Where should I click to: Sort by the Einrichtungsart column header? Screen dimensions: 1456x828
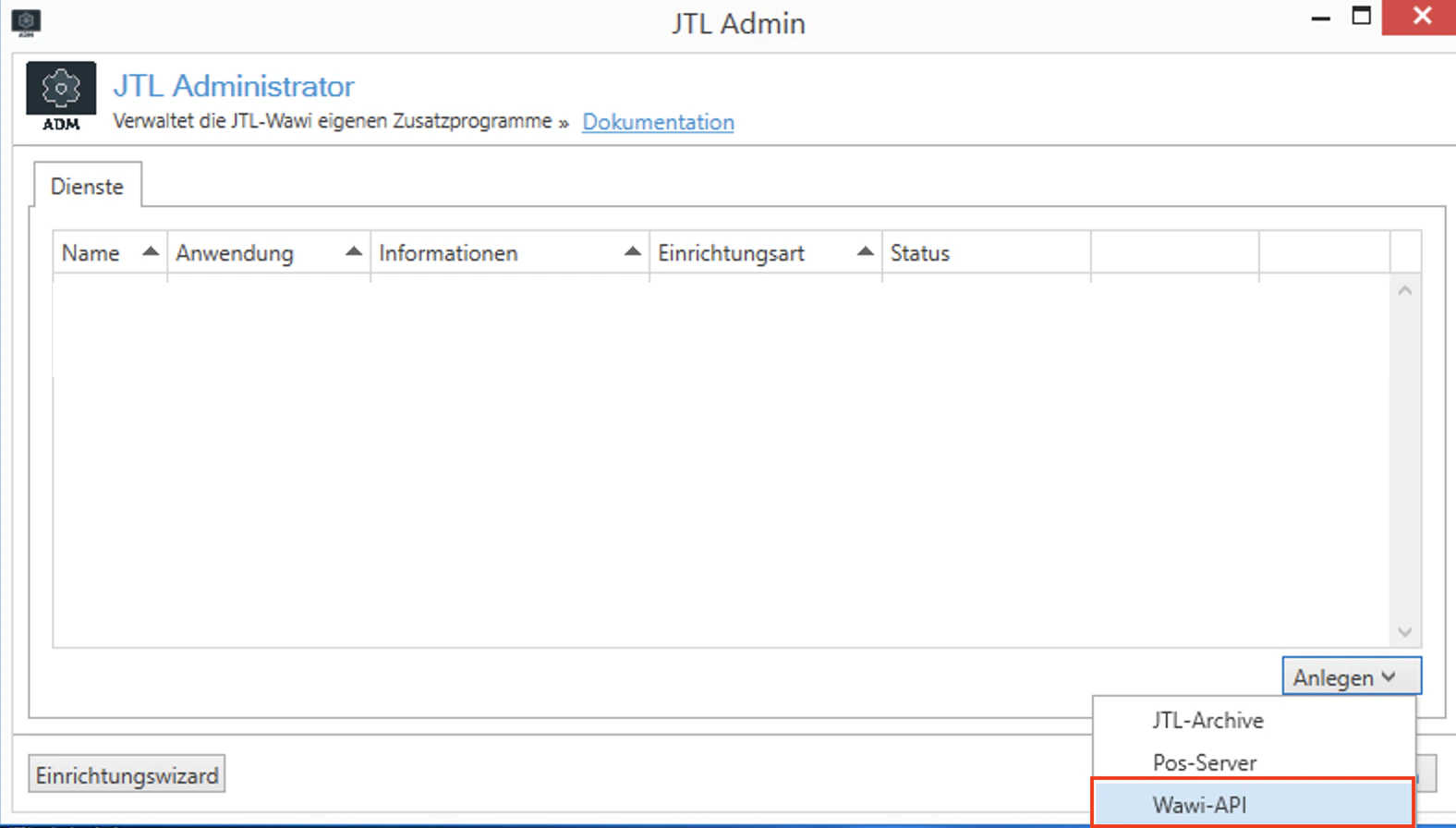766,253
